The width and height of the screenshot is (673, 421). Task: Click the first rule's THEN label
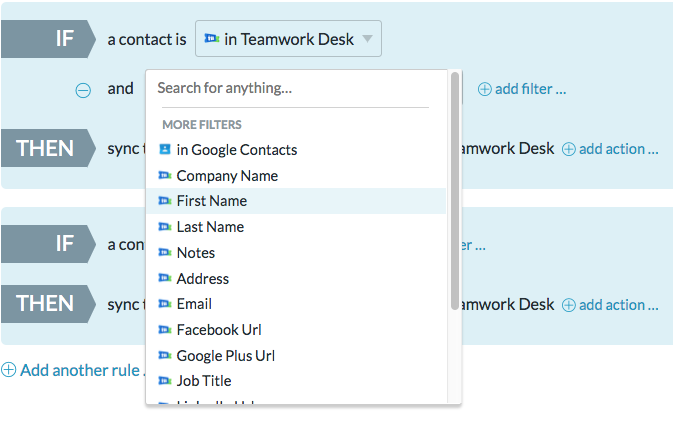(x=48, y=148)
